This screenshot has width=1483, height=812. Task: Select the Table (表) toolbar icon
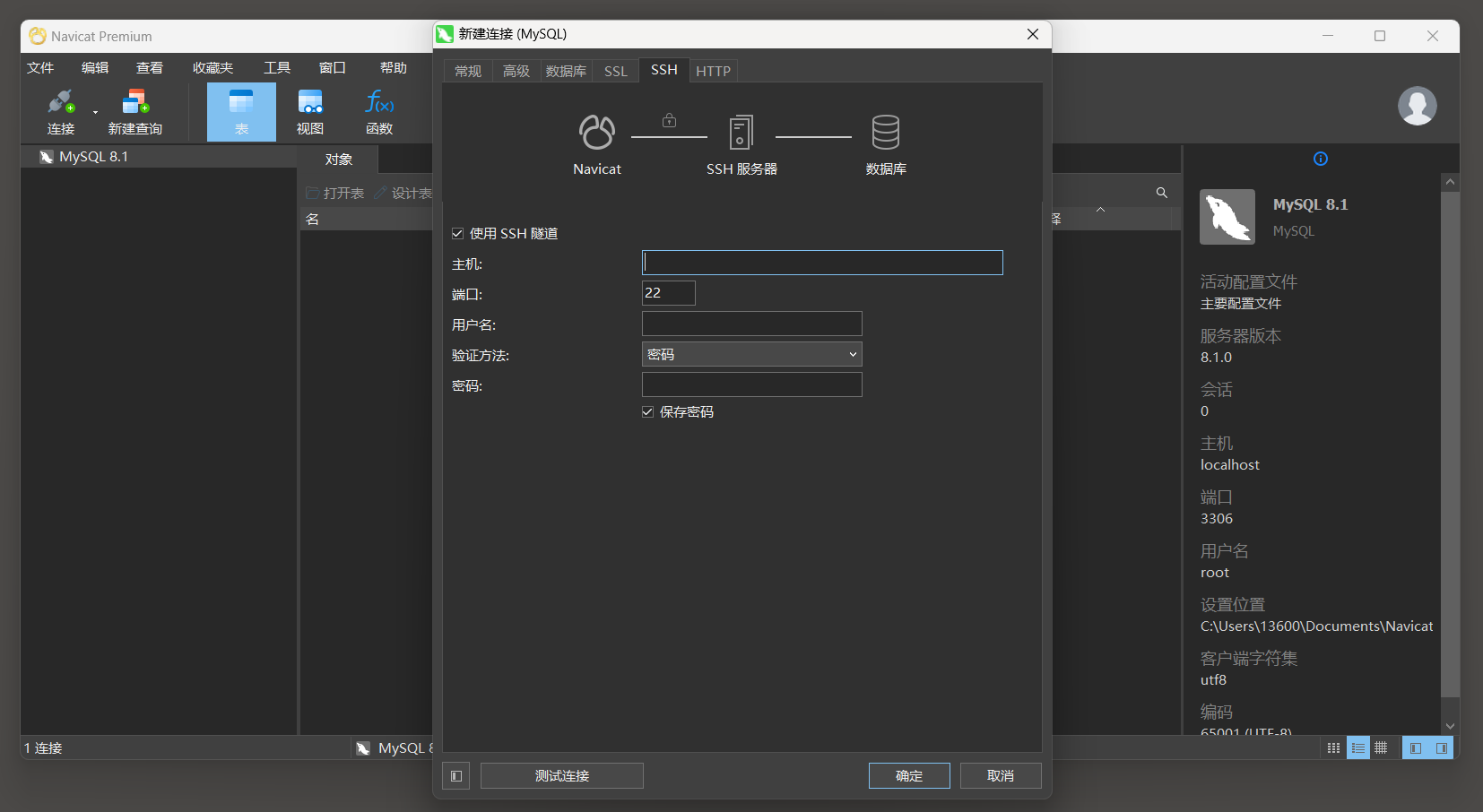(x=241, y=111)
